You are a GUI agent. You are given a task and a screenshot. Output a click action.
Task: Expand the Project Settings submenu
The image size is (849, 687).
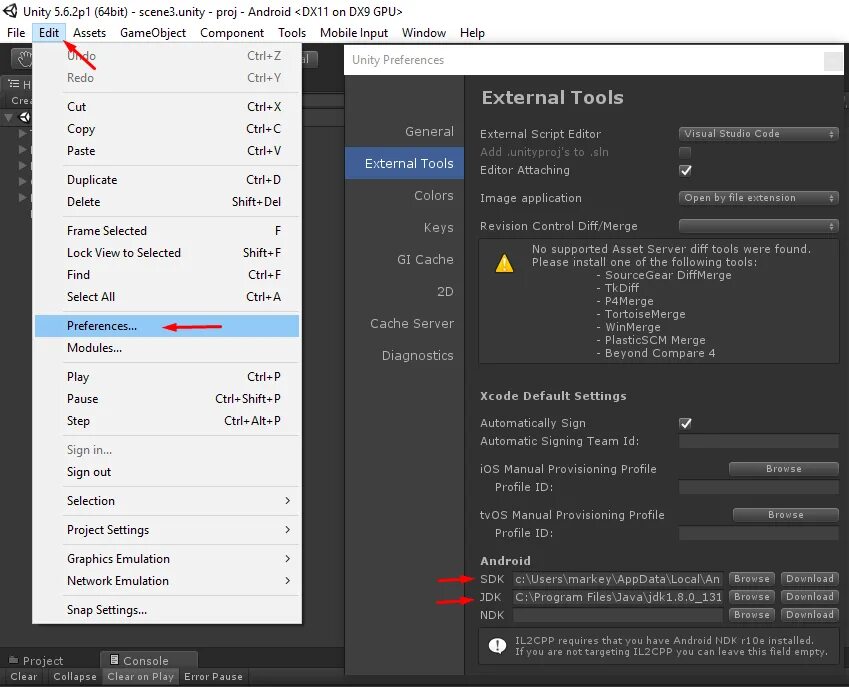coord(167,530)
